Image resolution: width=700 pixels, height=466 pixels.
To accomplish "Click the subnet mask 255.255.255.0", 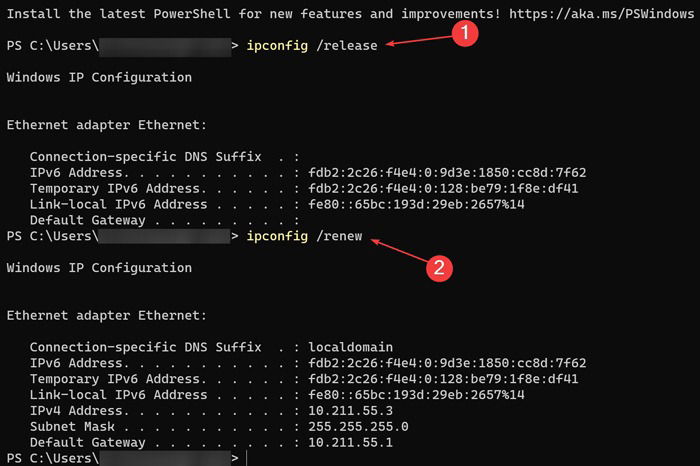I will coord(358,426).
